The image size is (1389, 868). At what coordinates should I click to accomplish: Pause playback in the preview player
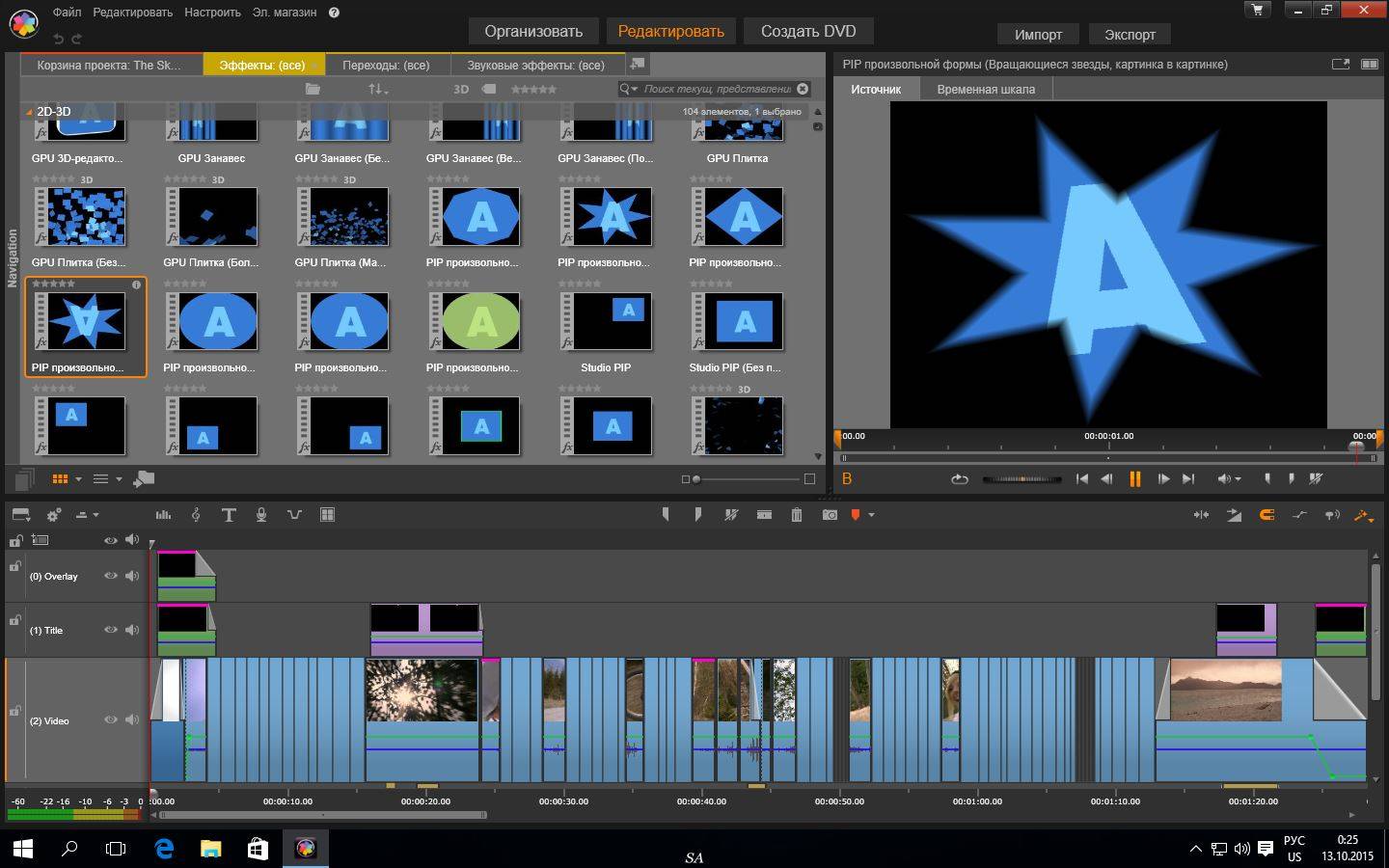1134,478
